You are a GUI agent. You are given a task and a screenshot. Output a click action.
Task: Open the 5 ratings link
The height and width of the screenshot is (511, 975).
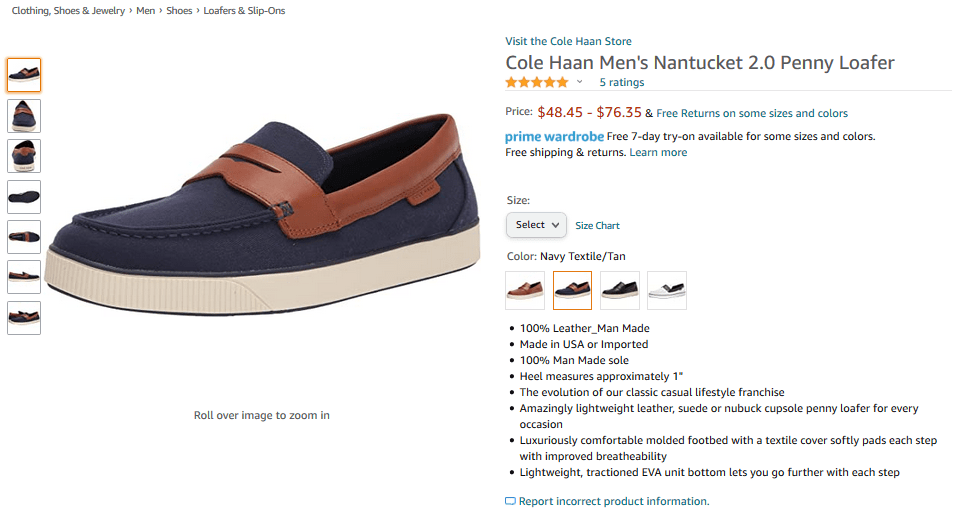point(621,83)
